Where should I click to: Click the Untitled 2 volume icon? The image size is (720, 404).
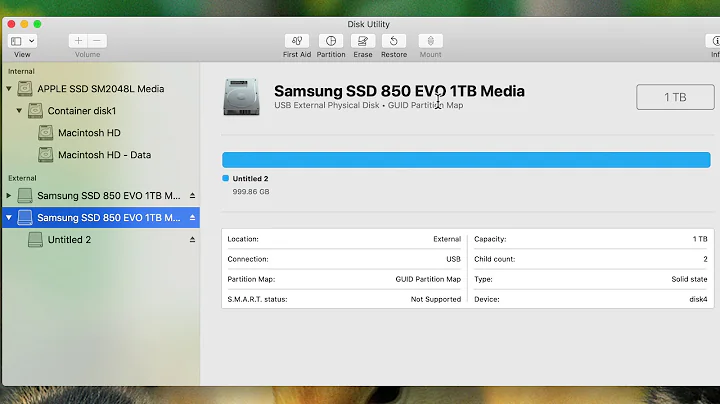click(35, 240)
